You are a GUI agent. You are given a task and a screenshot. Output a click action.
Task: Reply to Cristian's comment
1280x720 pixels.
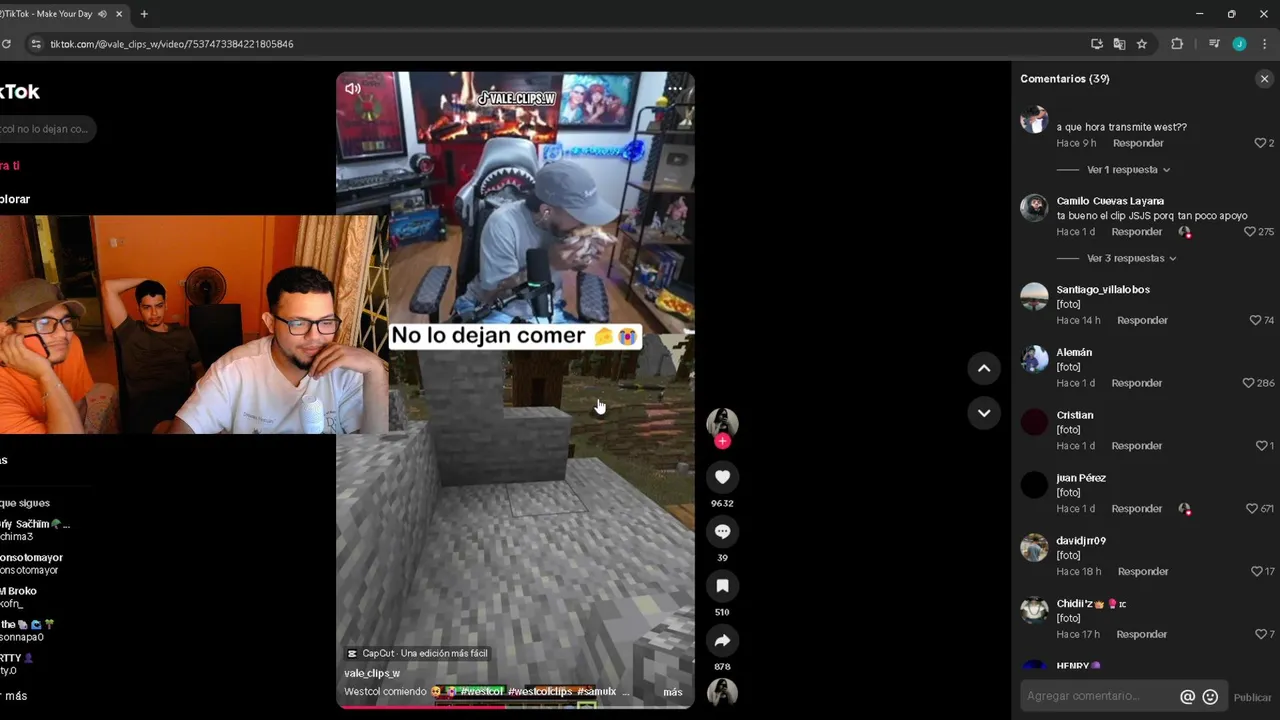coord(1137,446)
